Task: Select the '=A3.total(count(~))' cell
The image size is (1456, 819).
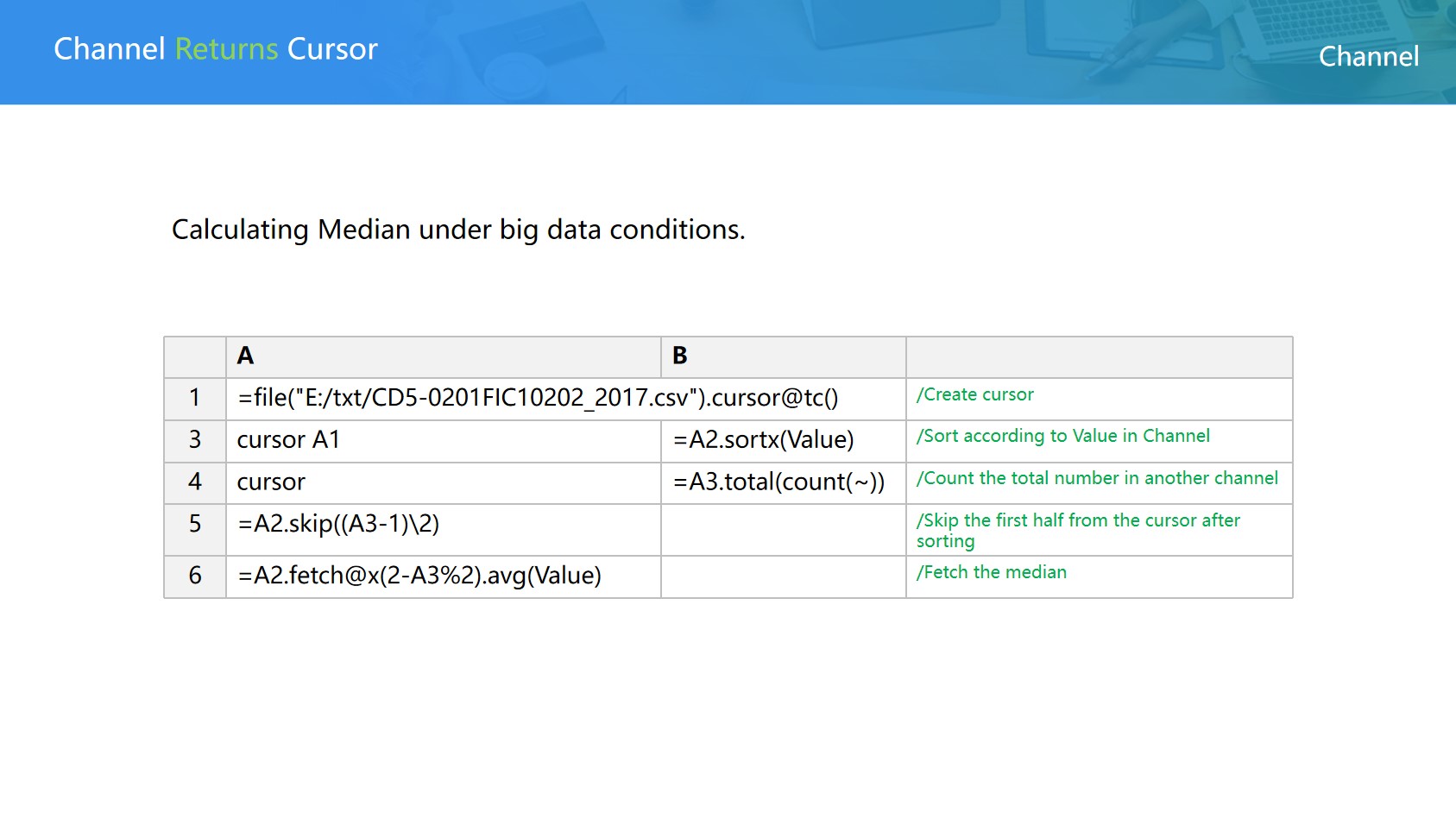Action: point(778,482)
